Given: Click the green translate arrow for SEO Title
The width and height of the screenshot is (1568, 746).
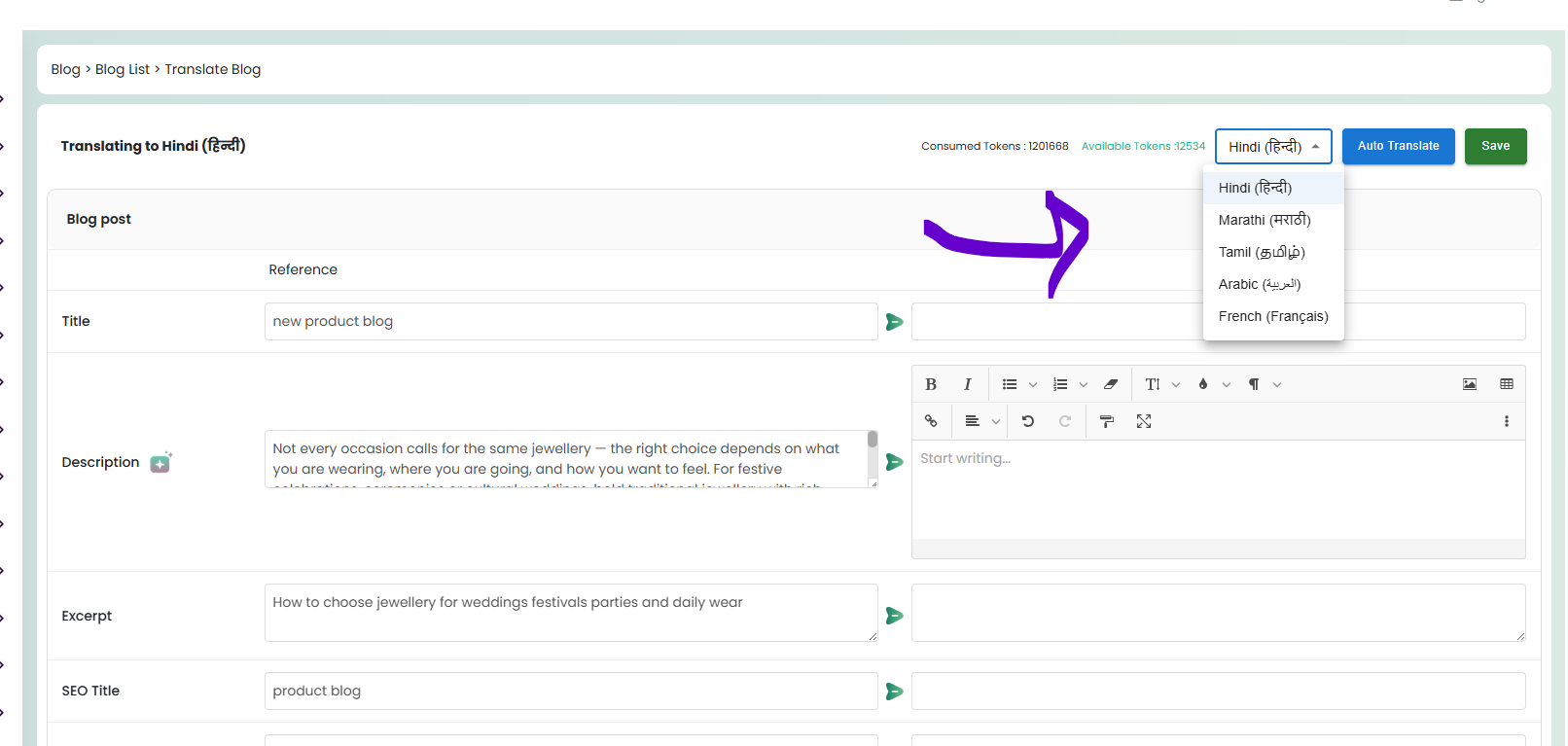Looking at the screenshot, I should click(x=895, y=692).
